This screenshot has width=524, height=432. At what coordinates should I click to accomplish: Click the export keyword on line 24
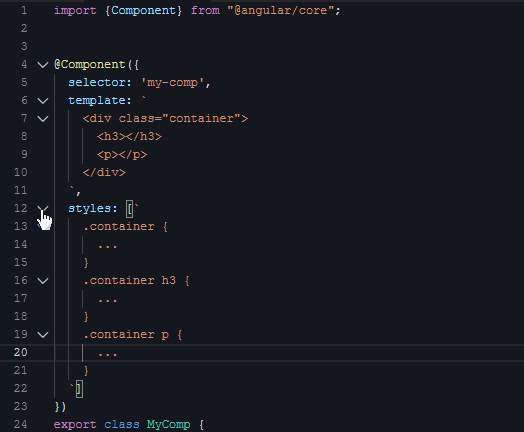[x=75, y=425]
